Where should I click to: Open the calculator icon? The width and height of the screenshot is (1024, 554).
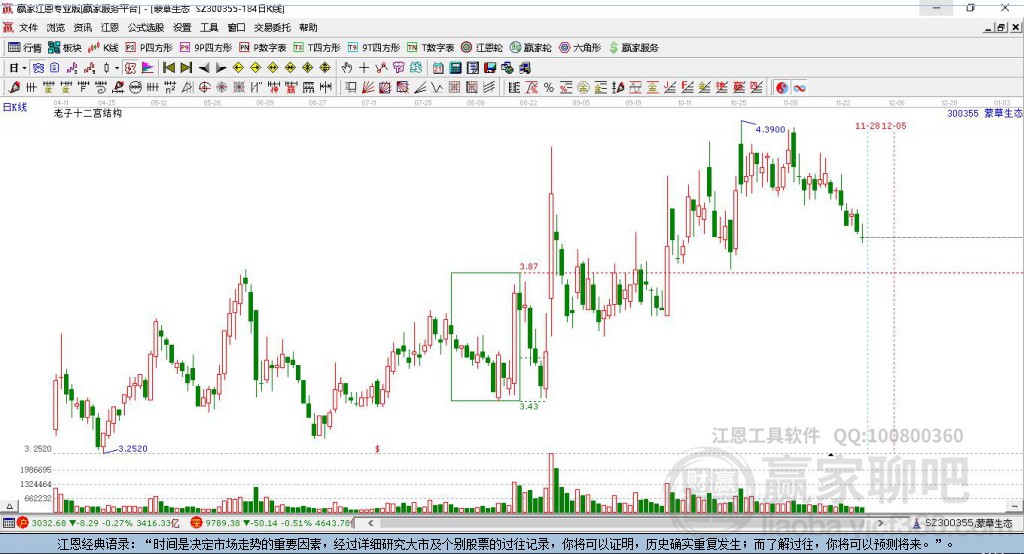click(455, 68)
